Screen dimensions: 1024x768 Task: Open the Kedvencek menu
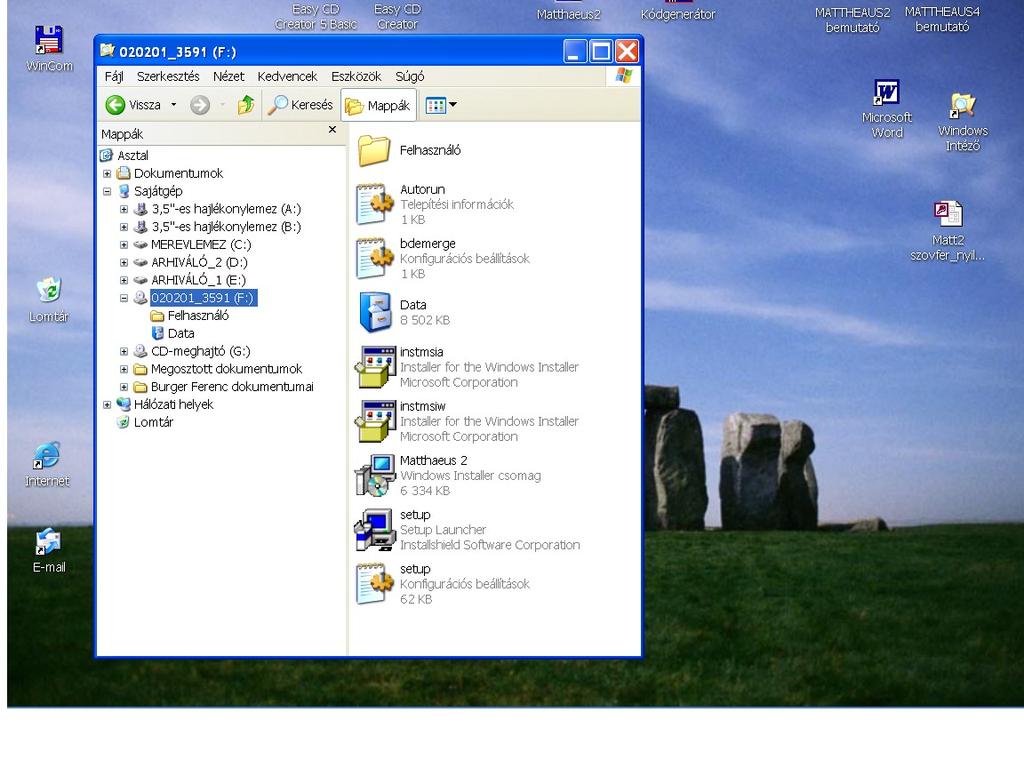pos(287,76)
